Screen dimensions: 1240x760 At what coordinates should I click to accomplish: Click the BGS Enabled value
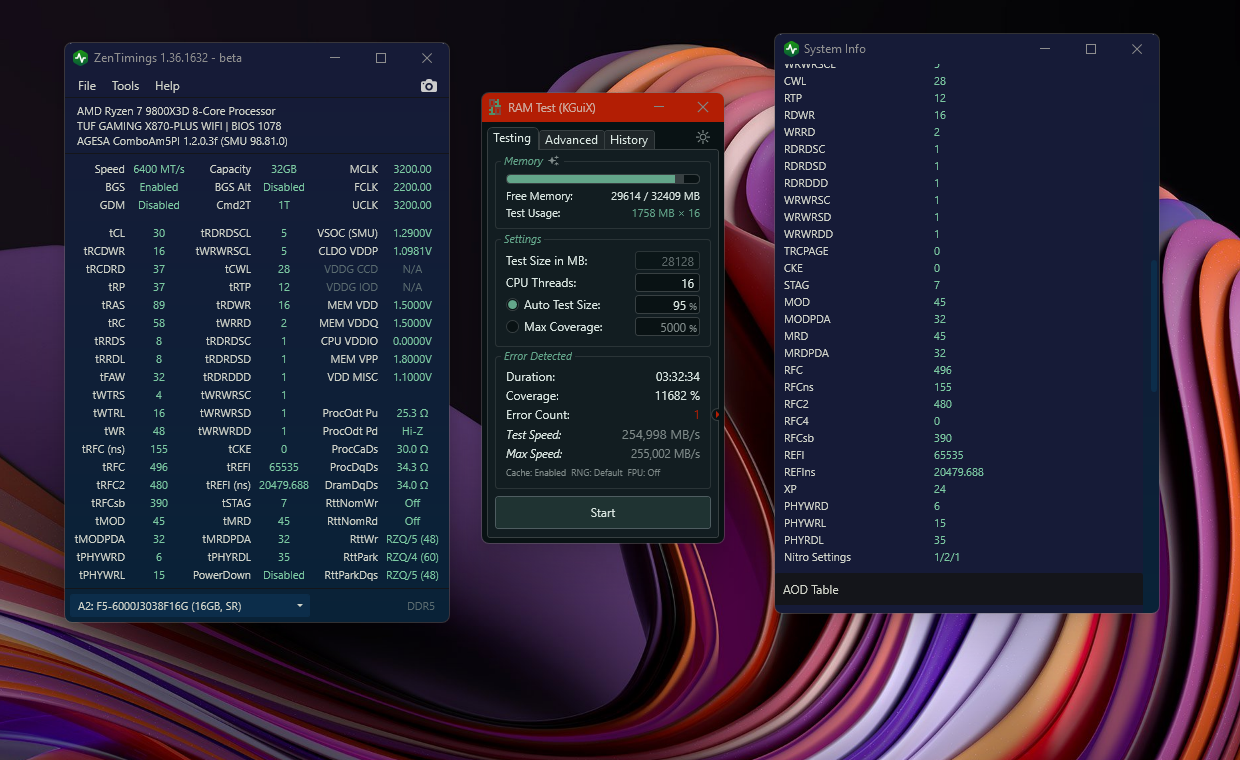click(159, 187)
